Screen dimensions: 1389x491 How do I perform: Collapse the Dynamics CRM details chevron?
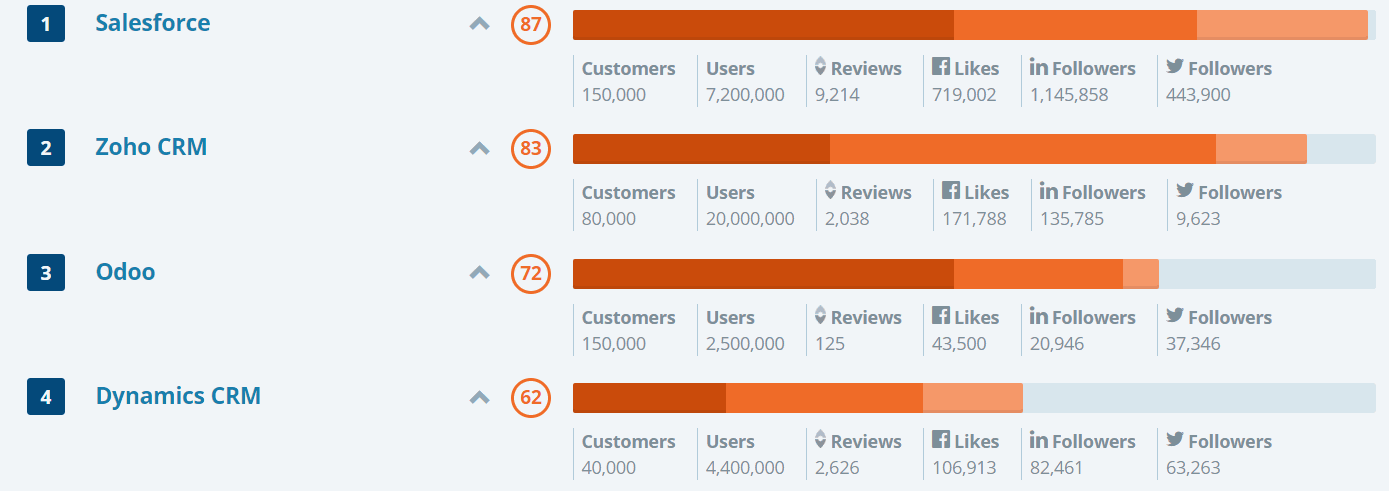480,398
